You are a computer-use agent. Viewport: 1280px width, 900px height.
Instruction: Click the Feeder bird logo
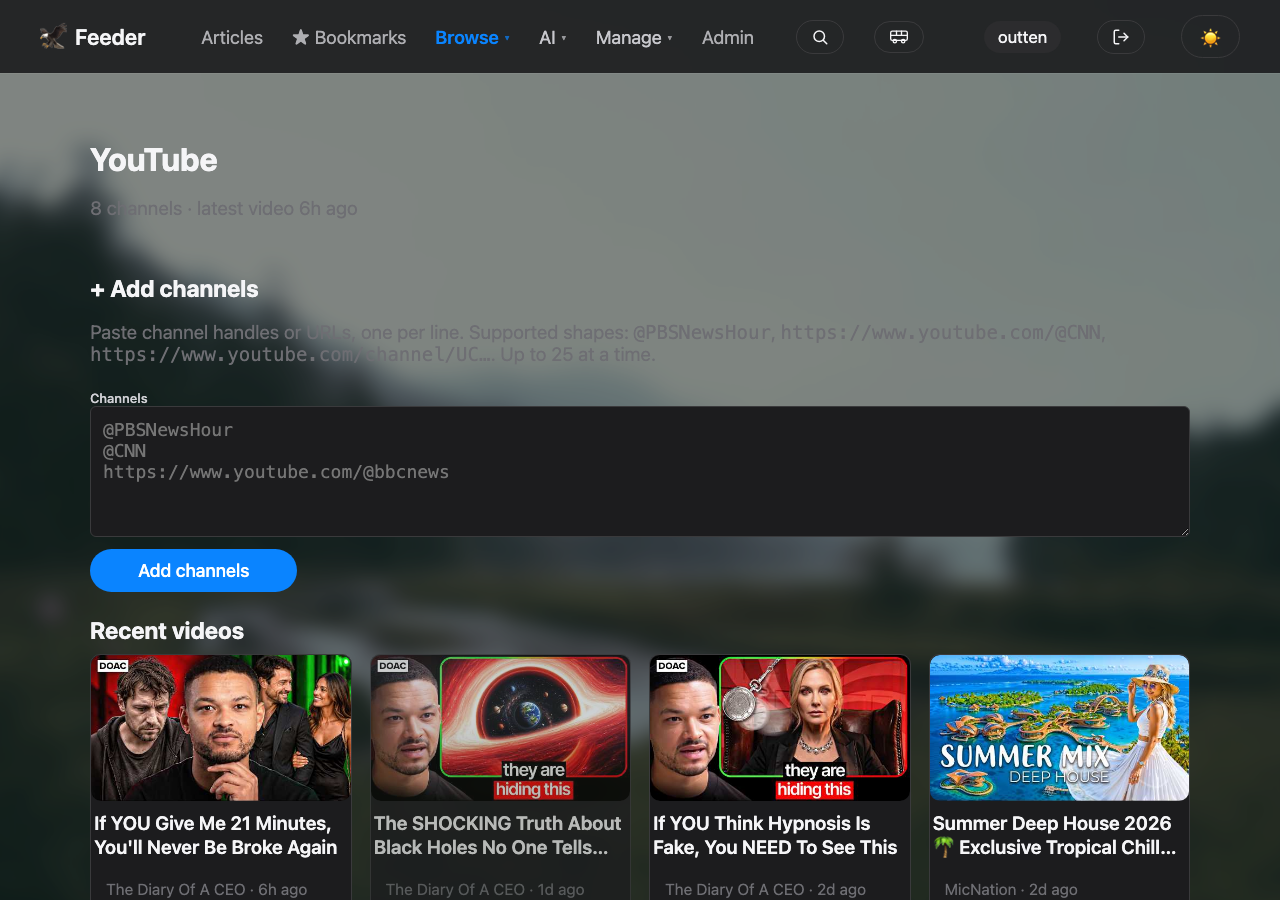pyautogui.click(x=53, y=37)
